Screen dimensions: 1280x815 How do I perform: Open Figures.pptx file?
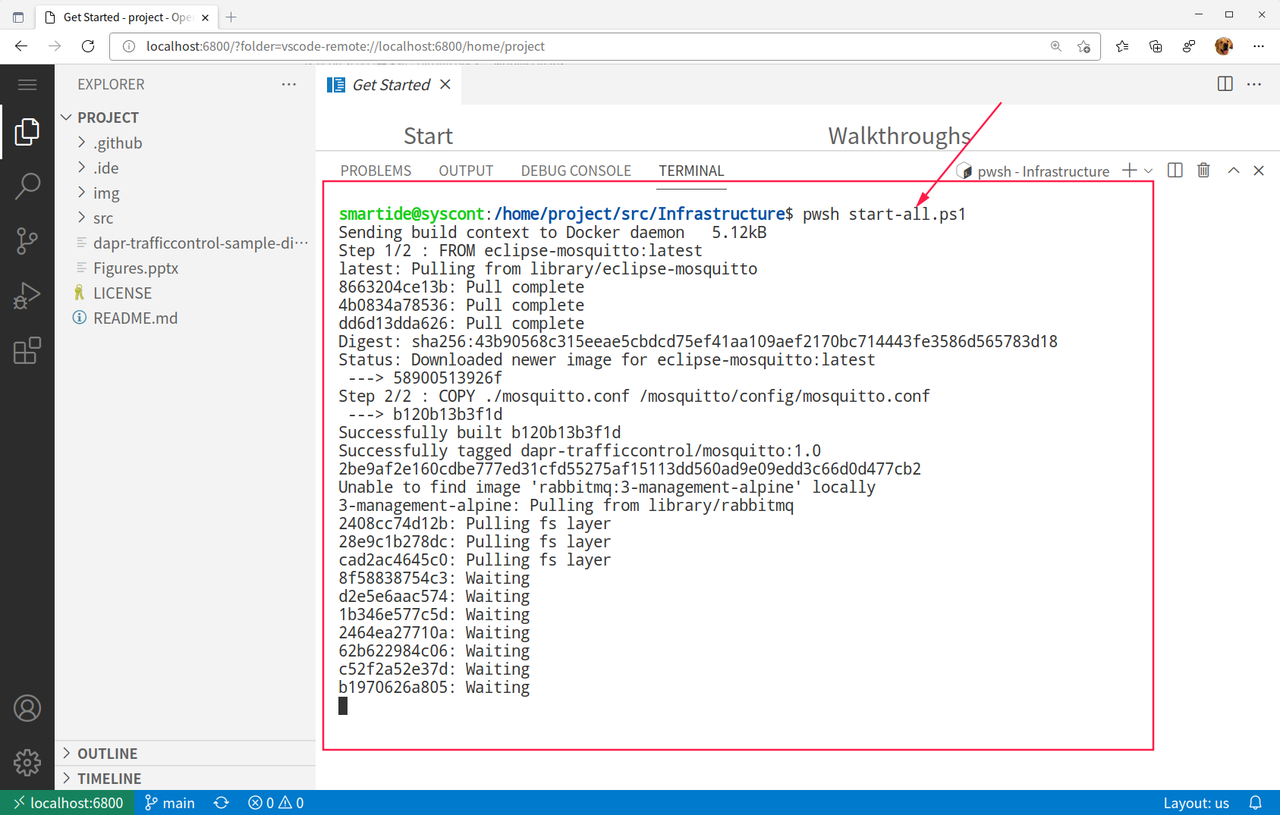pos(185,268)
